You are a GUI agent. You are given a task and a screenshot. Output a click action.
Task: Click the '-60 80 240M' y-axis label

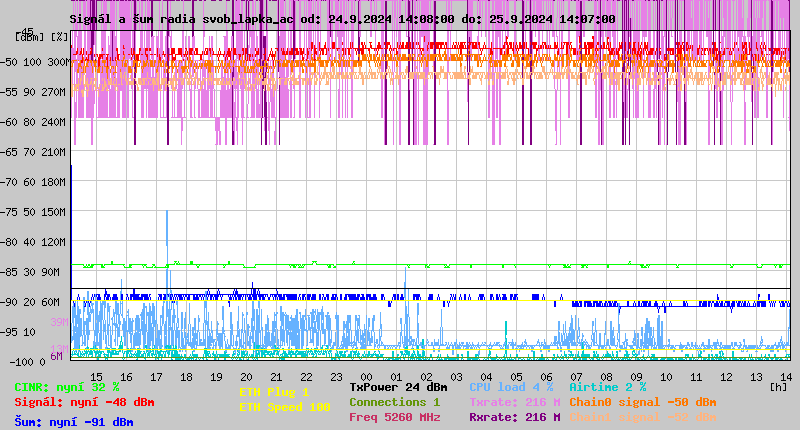click(x=33, y=122)
